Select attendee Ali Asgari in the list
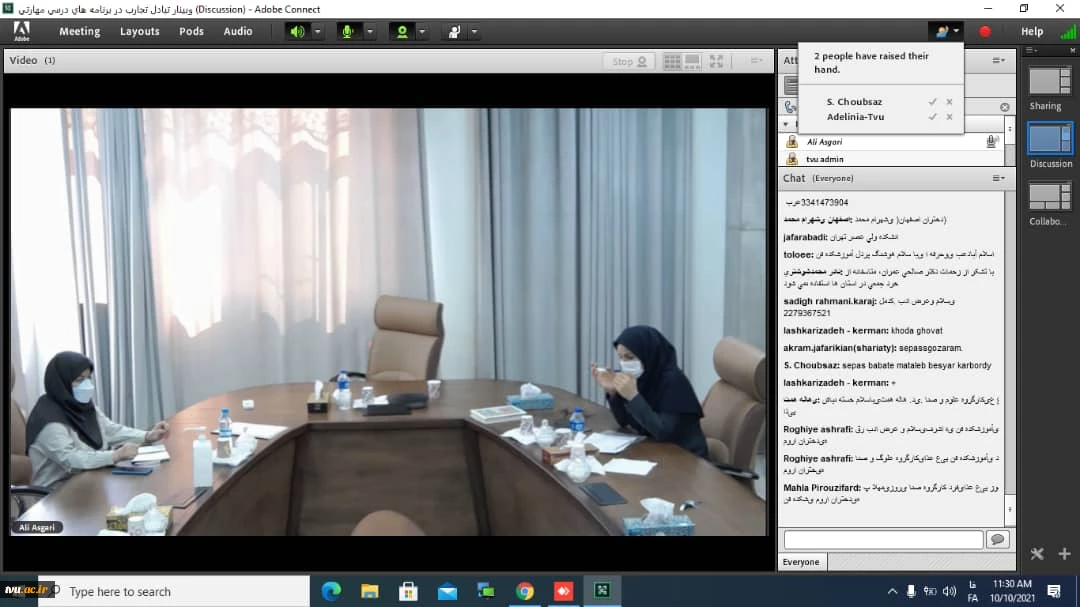Screen dimensions: 1080x607 pos(892,141)
